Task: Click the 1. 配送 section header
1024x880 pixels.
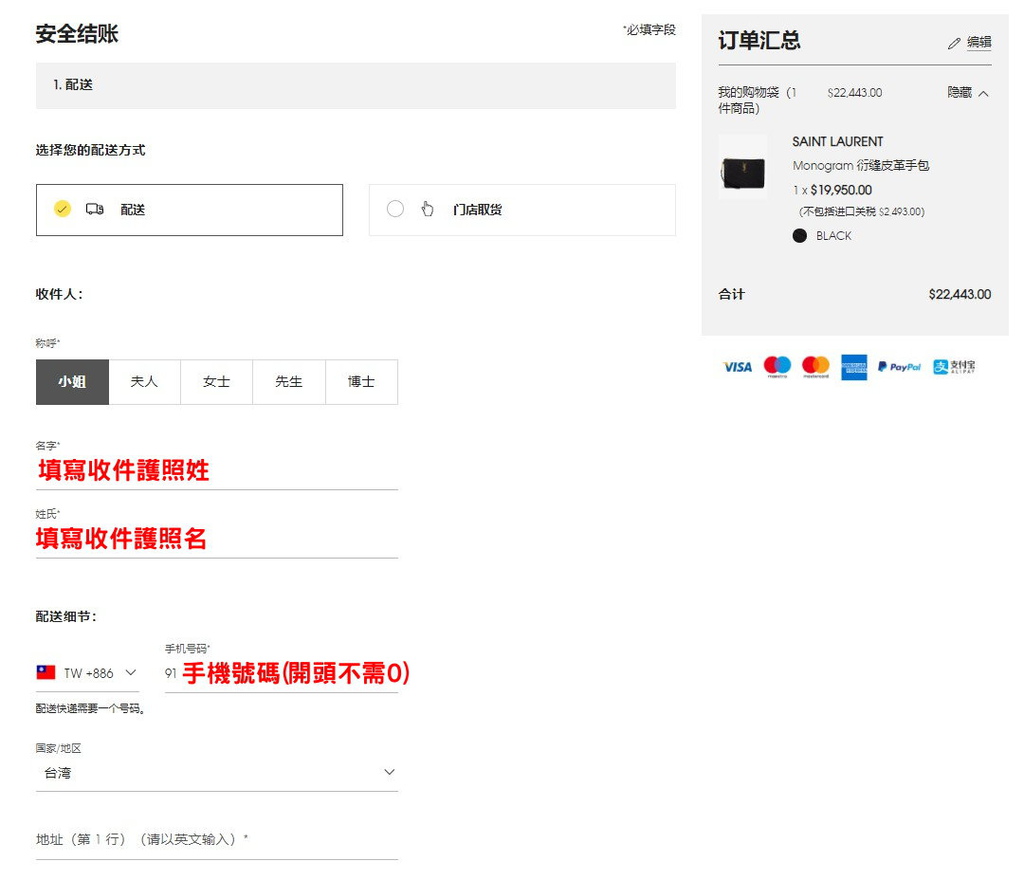Action: click(356, 86)
